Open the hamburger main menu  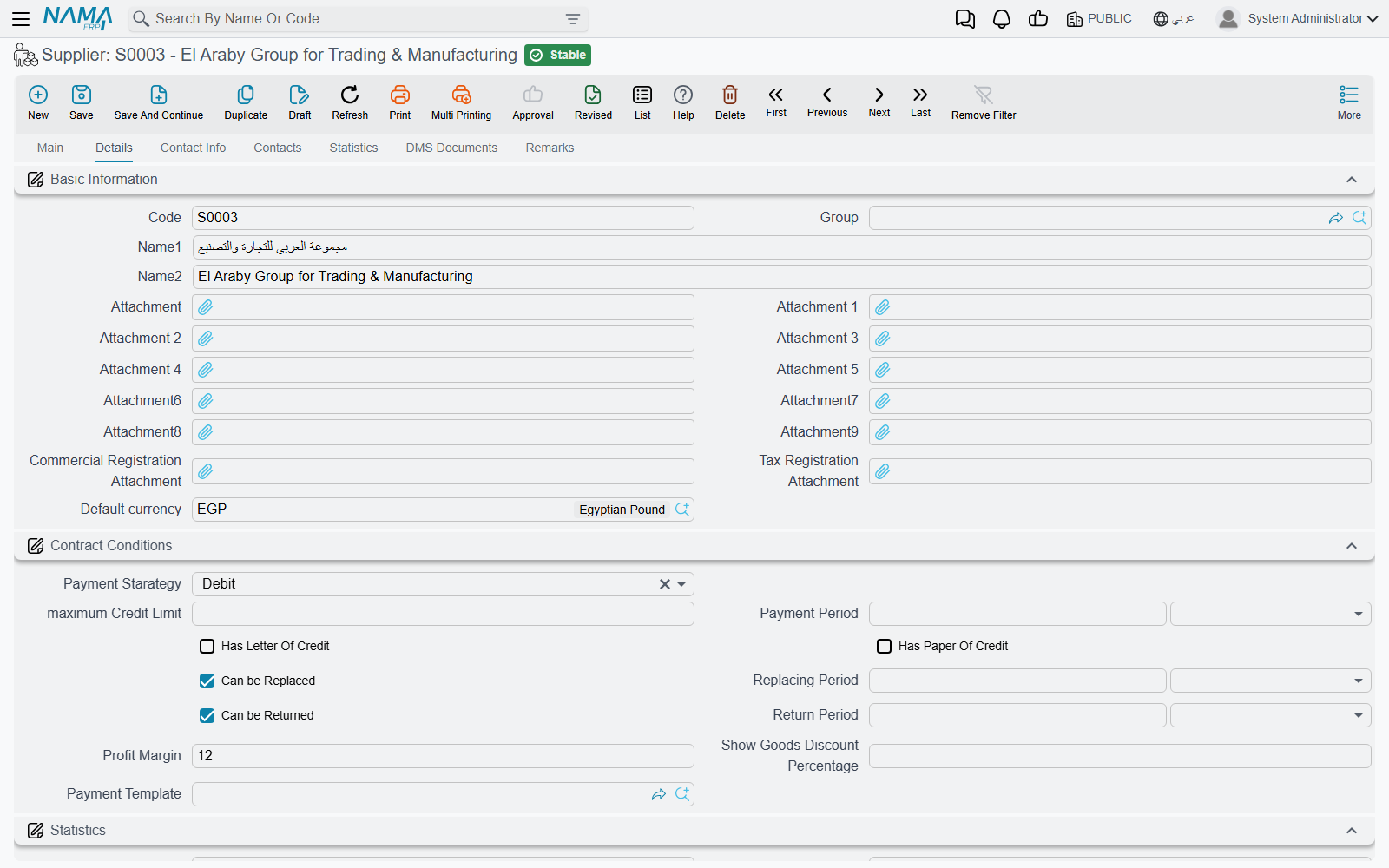pos(21,18)
